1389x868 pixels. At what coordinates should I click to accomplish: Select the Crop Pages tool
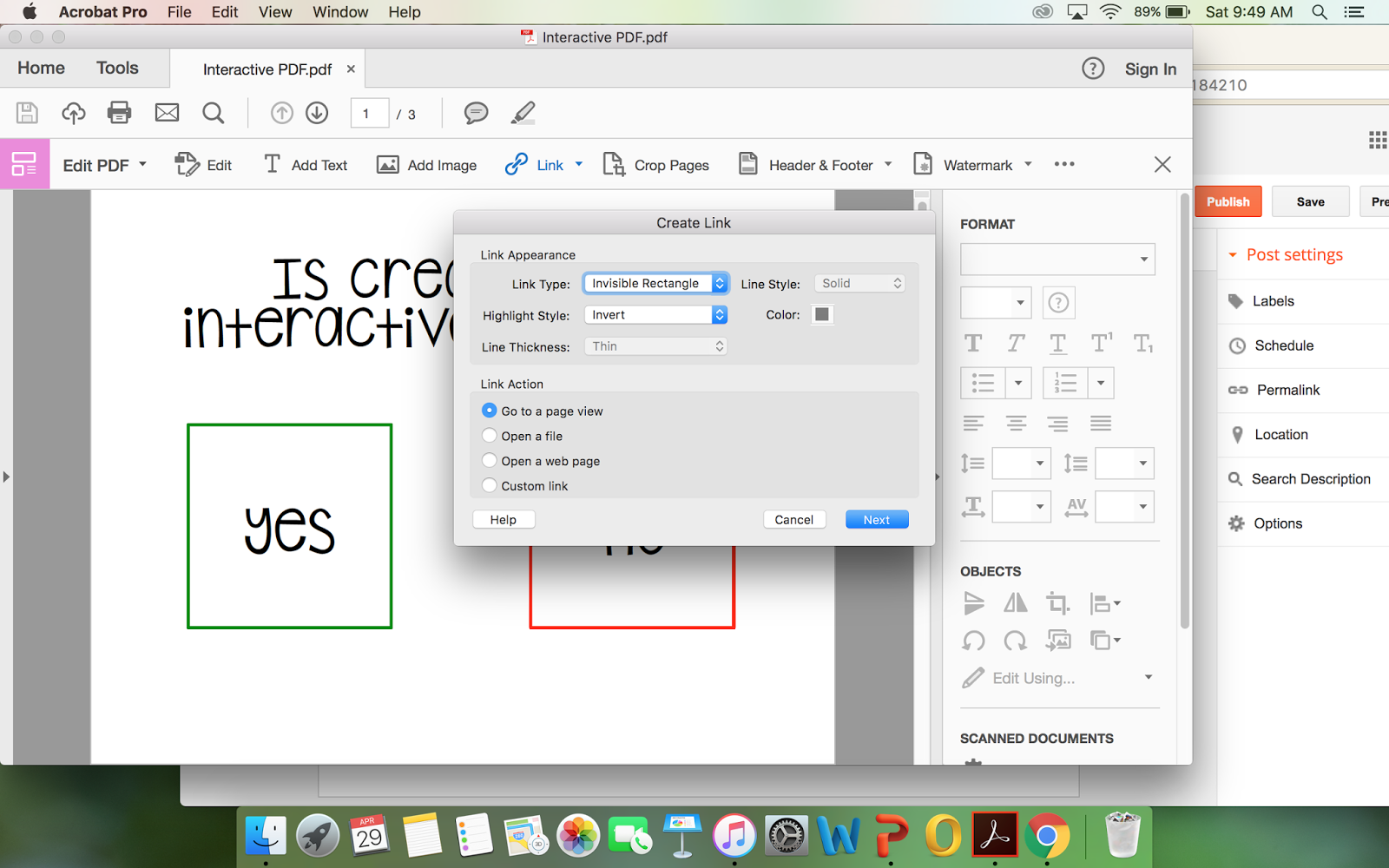[x=655, y=164]
